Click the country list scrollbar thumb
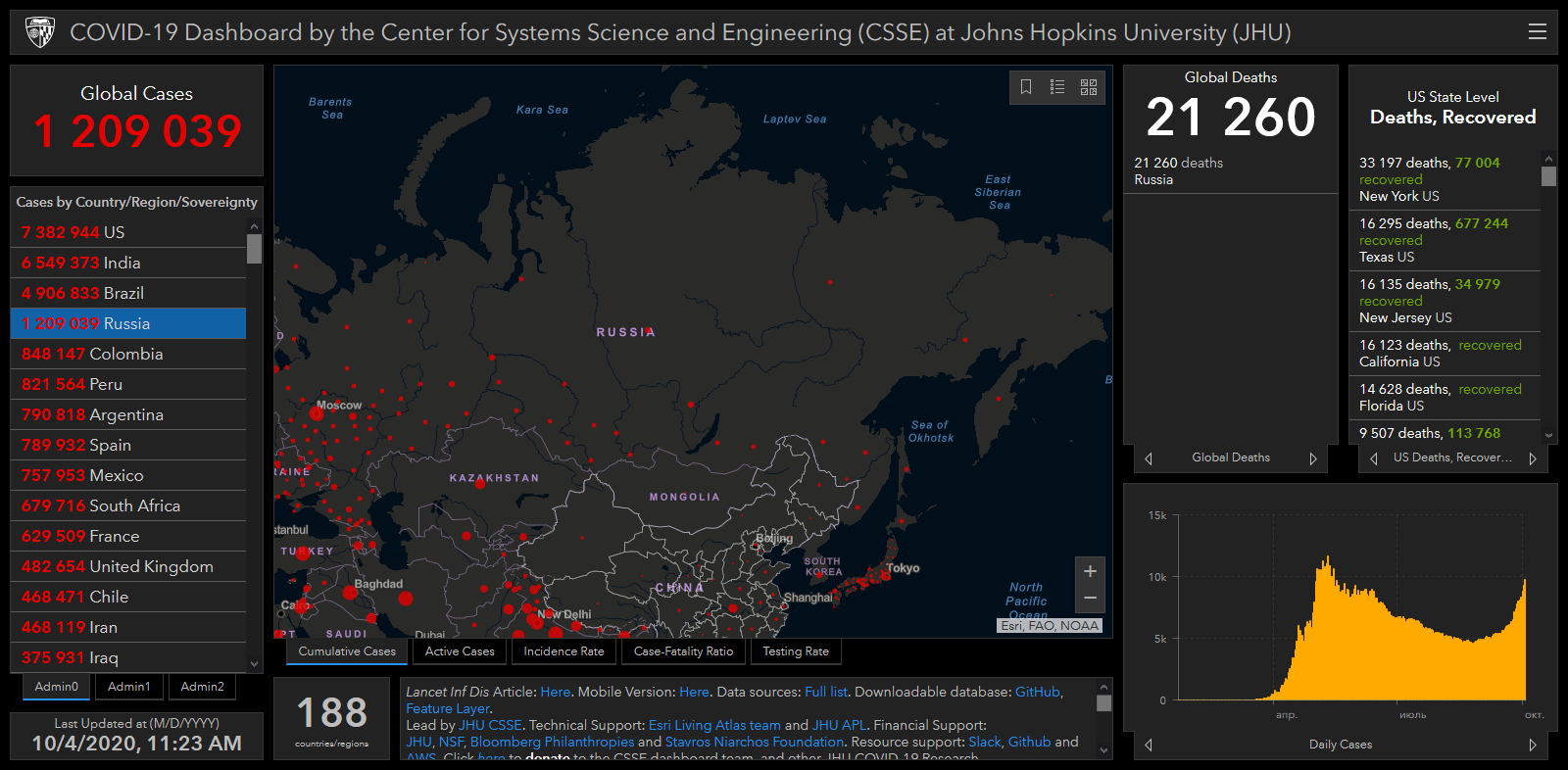Image resolution: width=1568 pixels, height=770 pixels. [x=255, y=249]
